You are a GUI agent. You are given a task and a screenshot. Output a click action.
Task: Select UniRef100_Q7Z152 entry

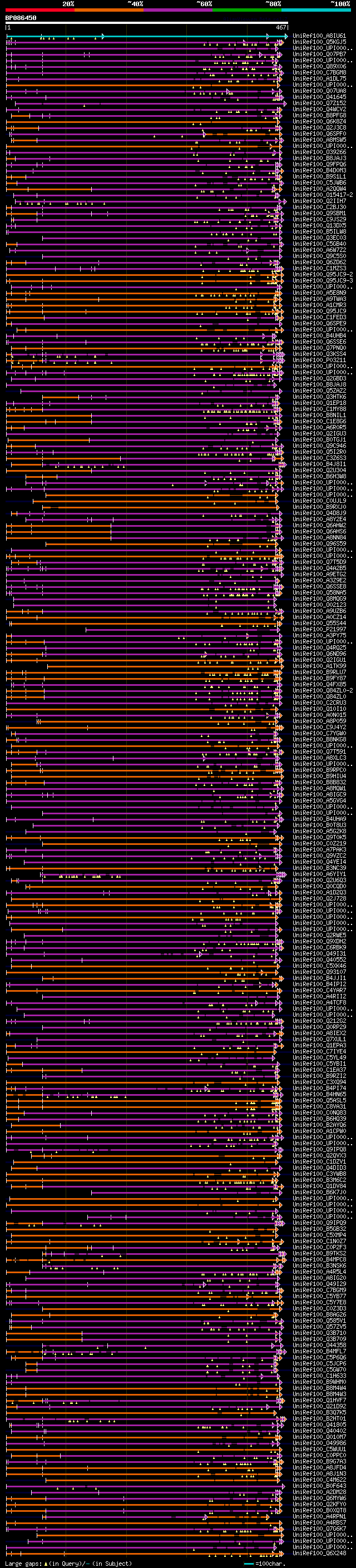319,103
